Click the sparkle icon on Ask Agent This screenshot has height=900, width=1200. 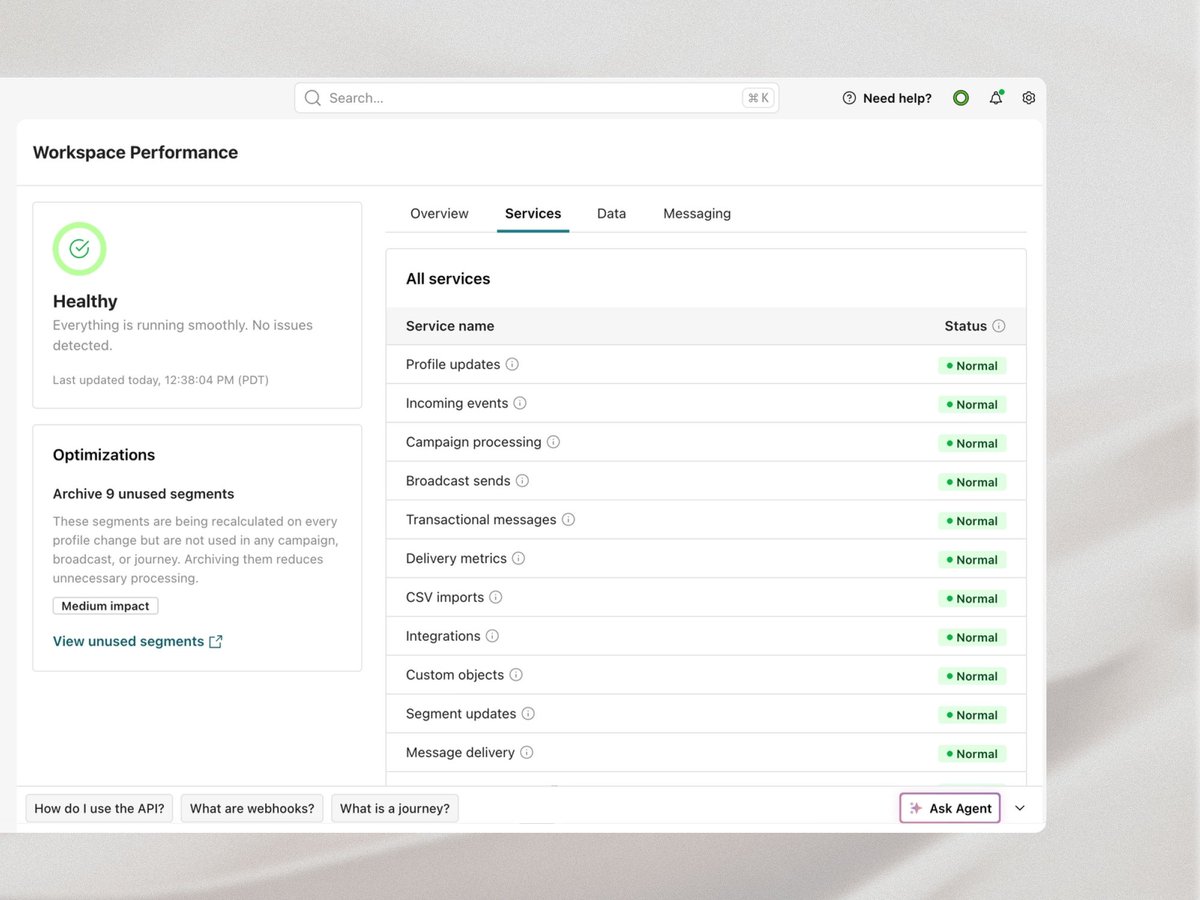pos(916,808)
